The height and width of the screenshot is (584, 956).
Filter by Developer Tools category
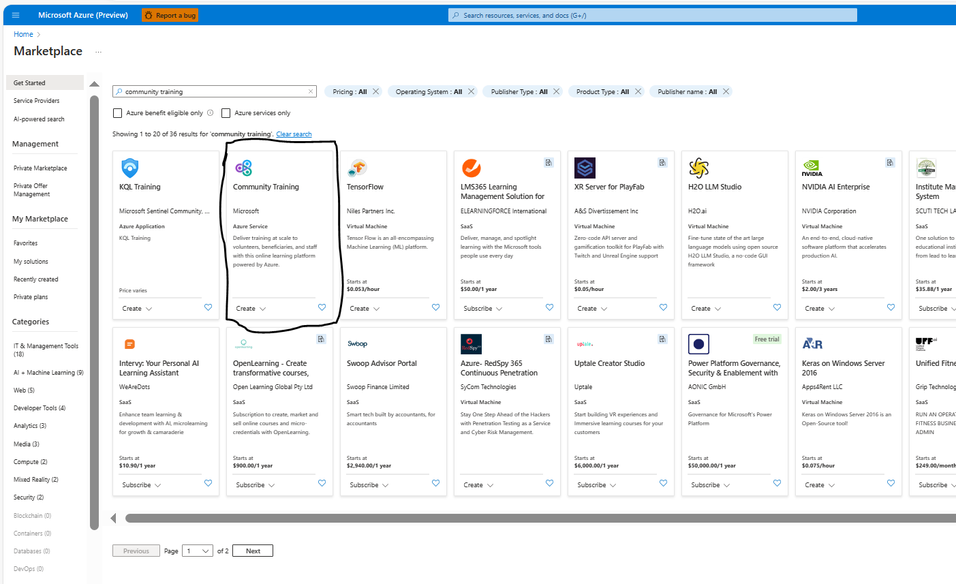pyautogui.click(x=39, y=408)
